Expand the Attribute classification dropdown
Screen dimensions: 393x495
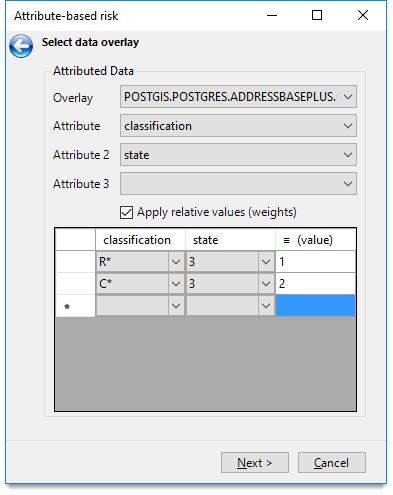pyautogui.click(x=238, y=126)
